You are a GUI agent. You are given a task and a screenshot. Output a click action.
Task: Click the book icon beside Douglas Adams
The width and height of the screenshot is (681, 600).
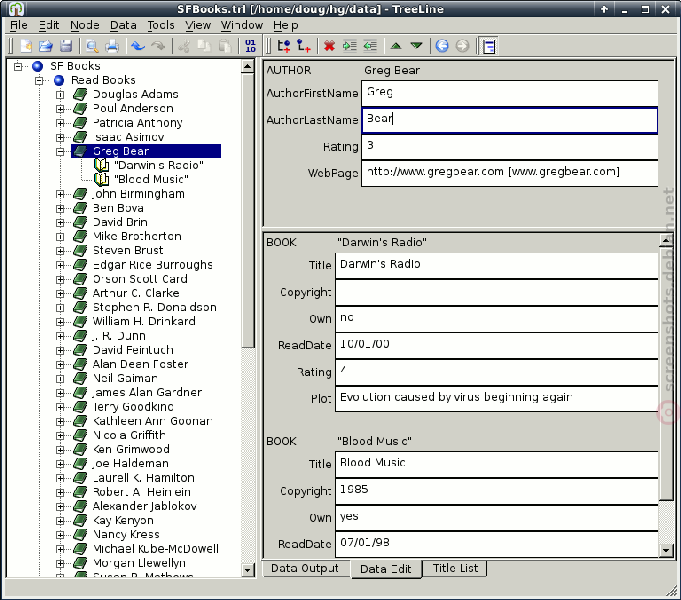click(80, 94)
